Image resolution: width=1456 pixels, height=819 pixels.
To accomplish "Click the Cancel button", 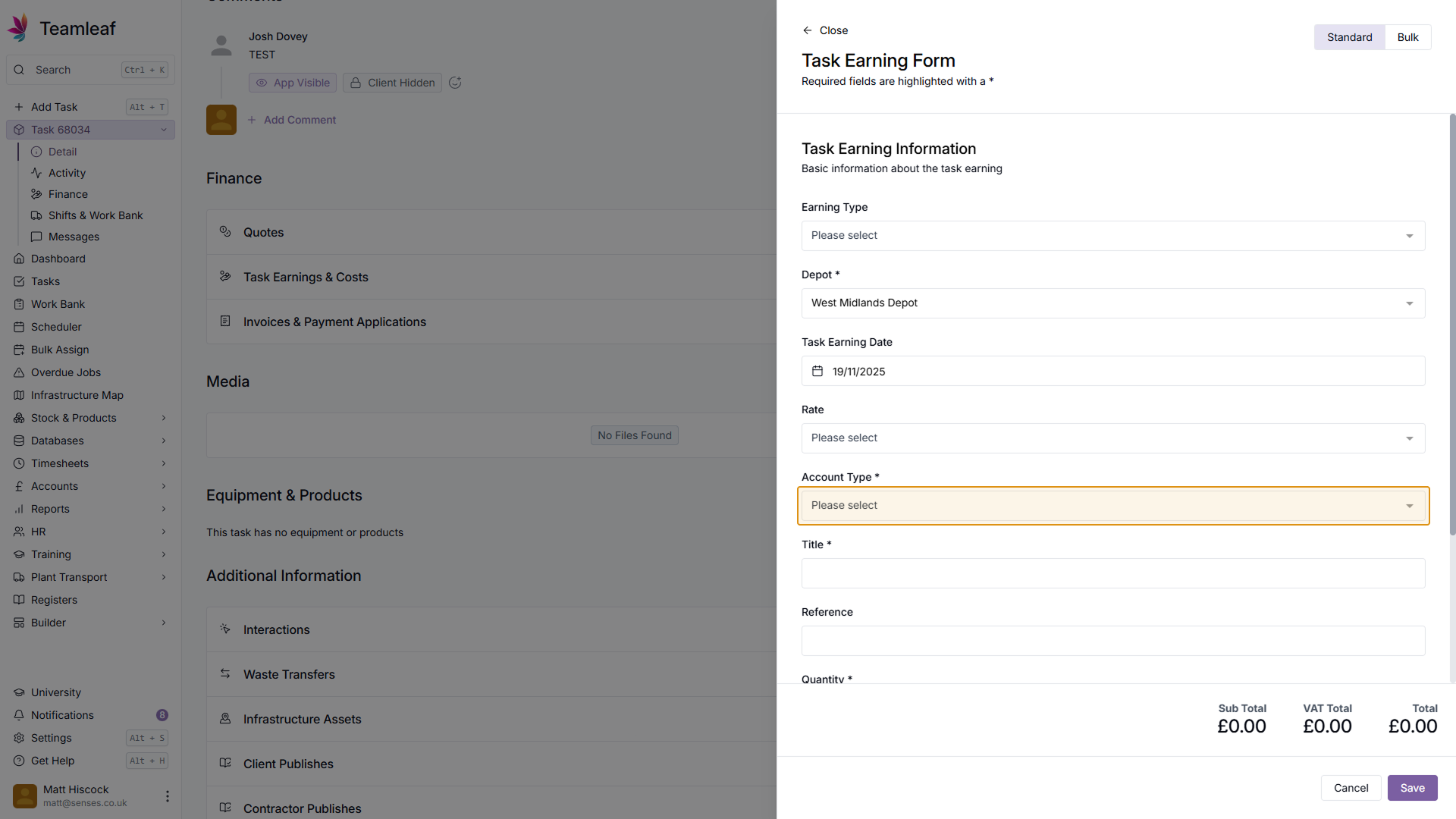I will 1351,788.
